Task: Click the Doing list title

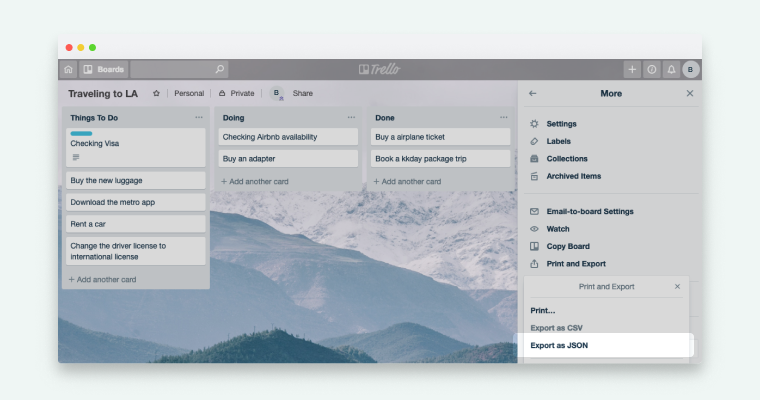Action: [x=233, y=118]
